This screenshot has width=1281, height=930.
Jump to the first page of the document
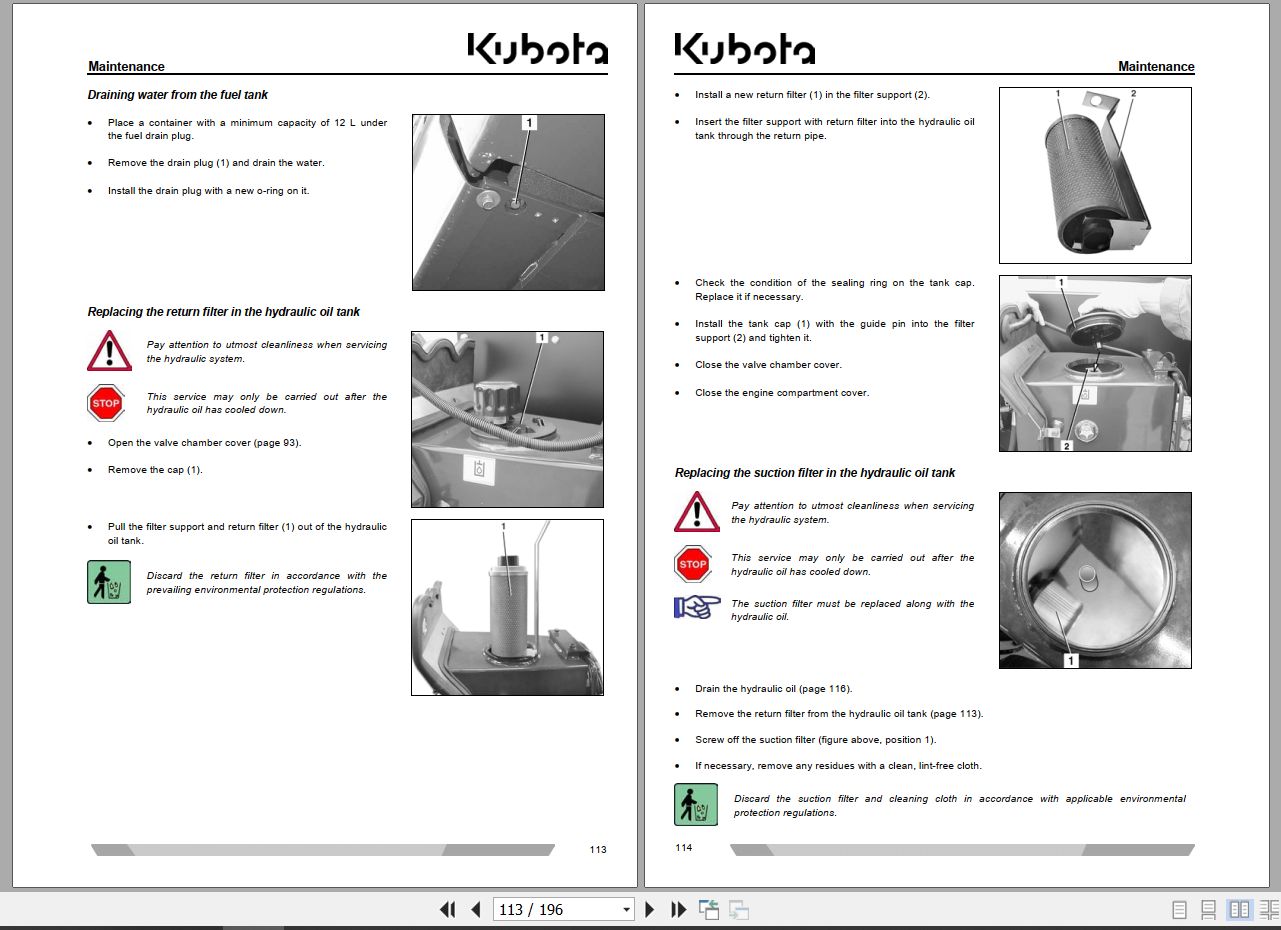pos(447,909)
